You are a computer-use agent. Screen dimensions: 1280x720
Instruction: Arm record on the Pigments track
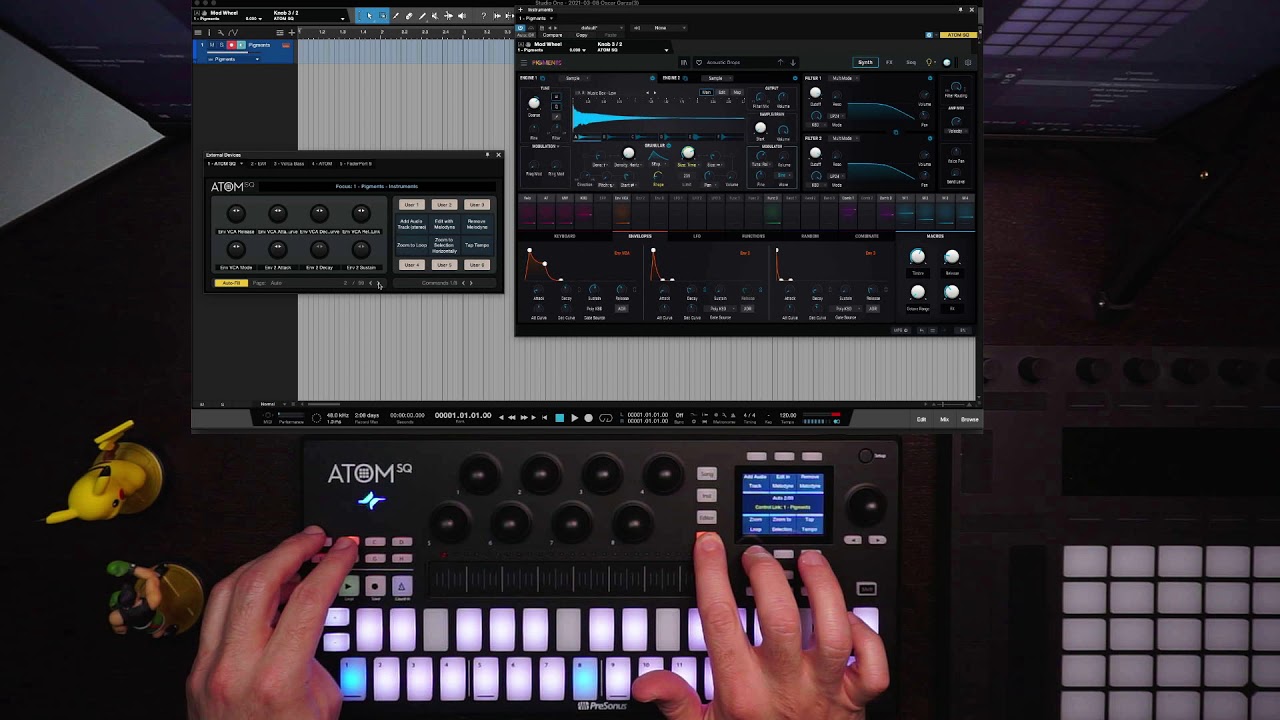click(231, 45)
